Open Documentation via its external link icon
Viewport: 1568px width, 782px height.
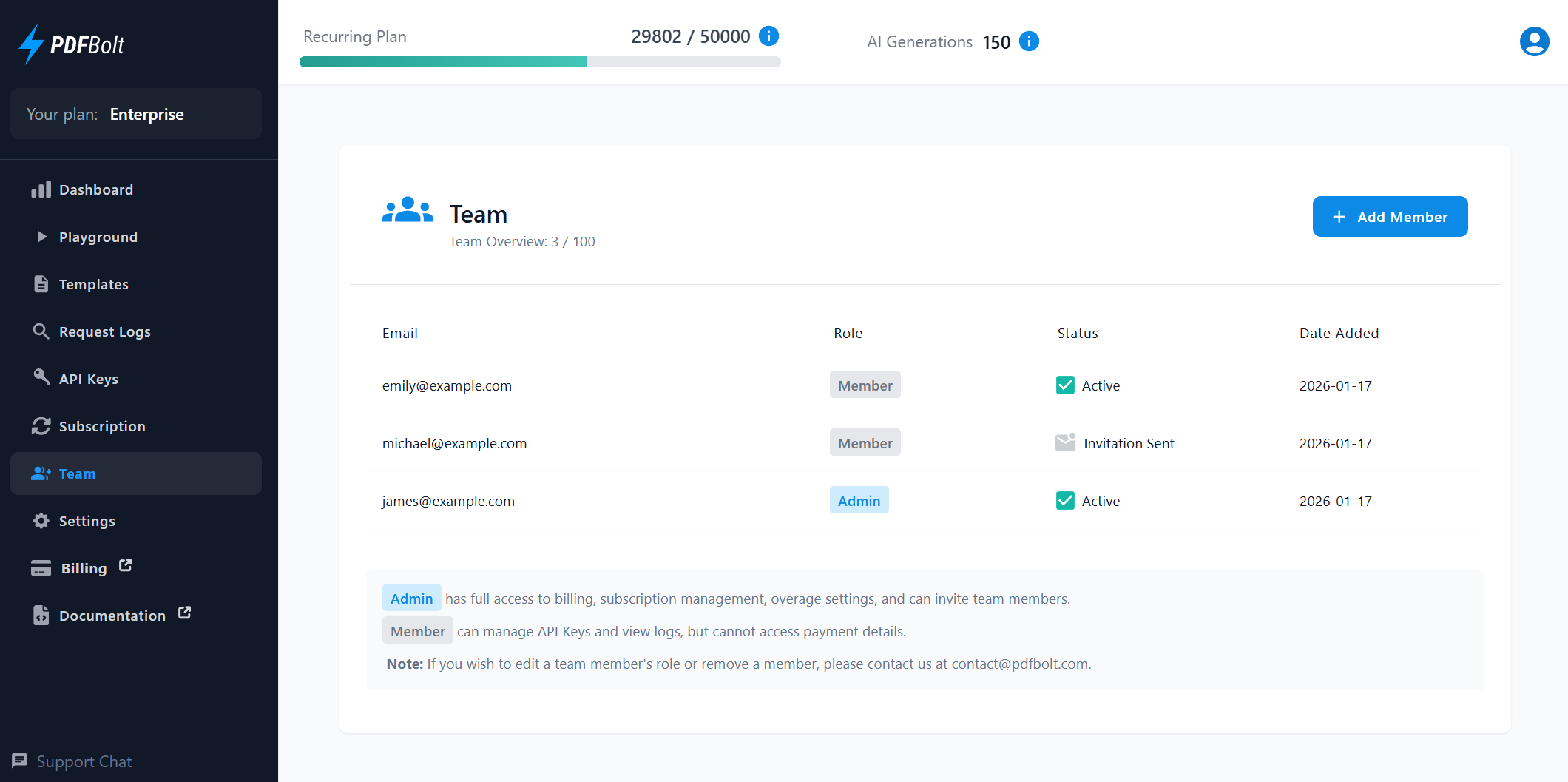click(x=183, y=613)
